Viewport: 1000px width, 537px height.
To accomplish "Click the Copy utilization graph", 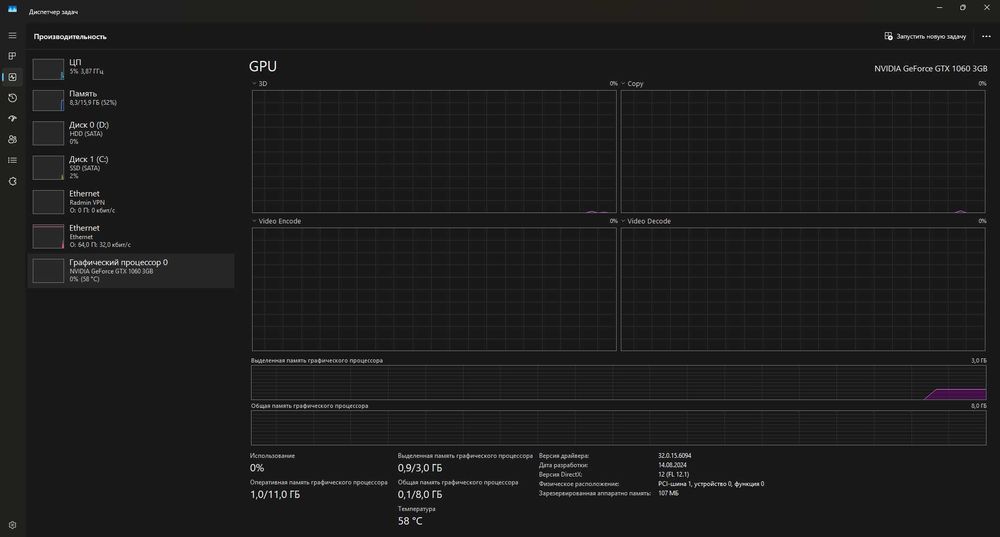I will (803, 151).
